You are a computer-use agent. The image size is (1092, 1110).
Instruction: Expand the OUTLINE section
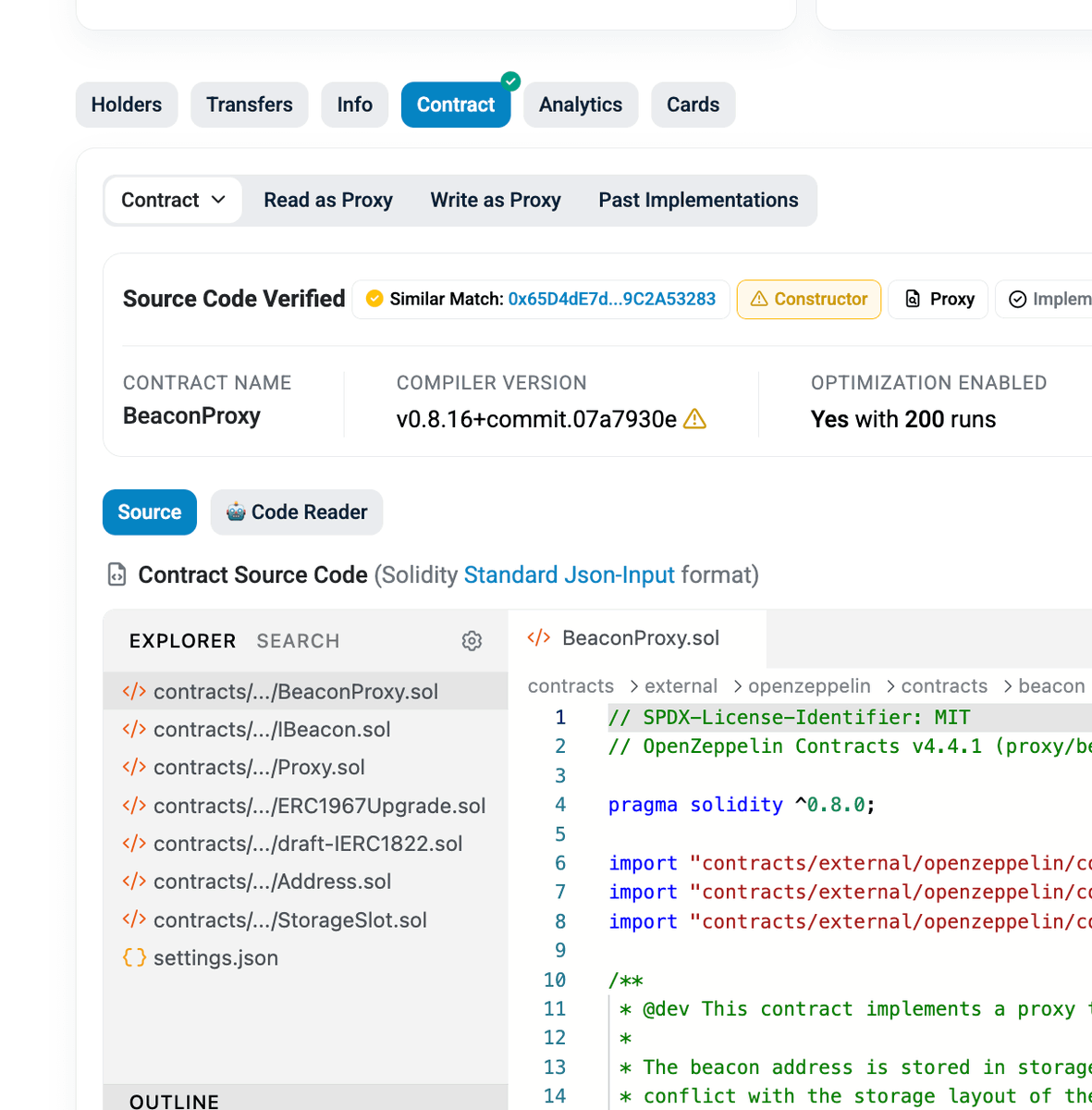pyautogui.click(x=306, y=1099)
